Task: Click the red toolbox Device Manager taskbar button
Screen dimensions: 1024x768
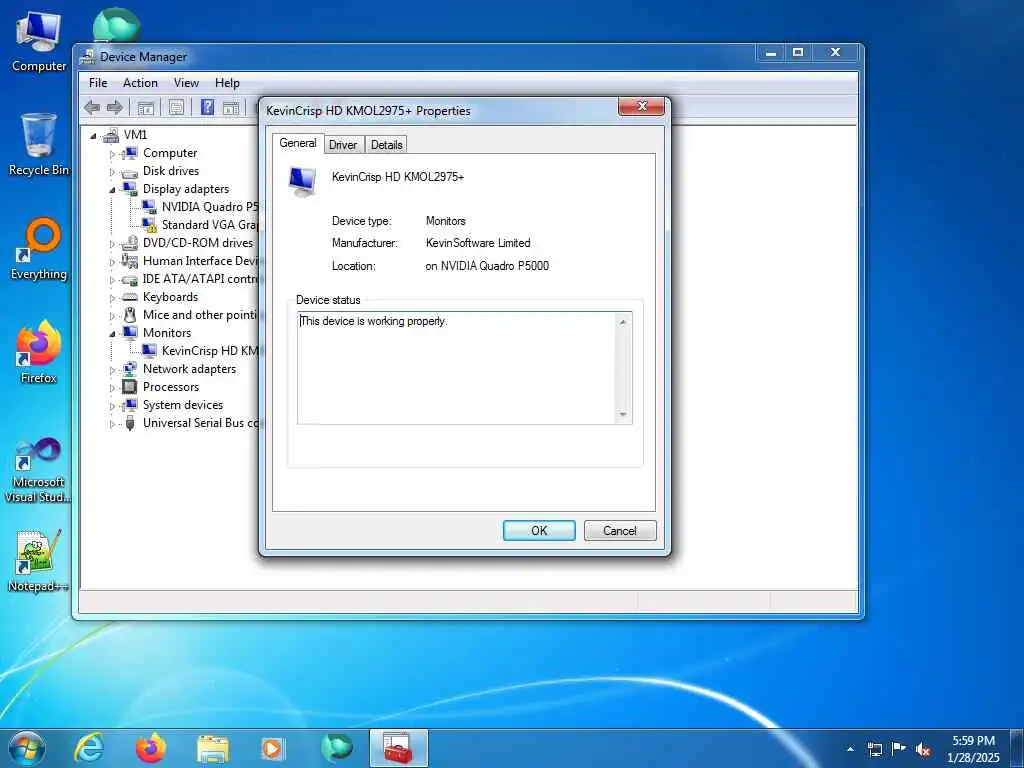Action: coord(398,748)
